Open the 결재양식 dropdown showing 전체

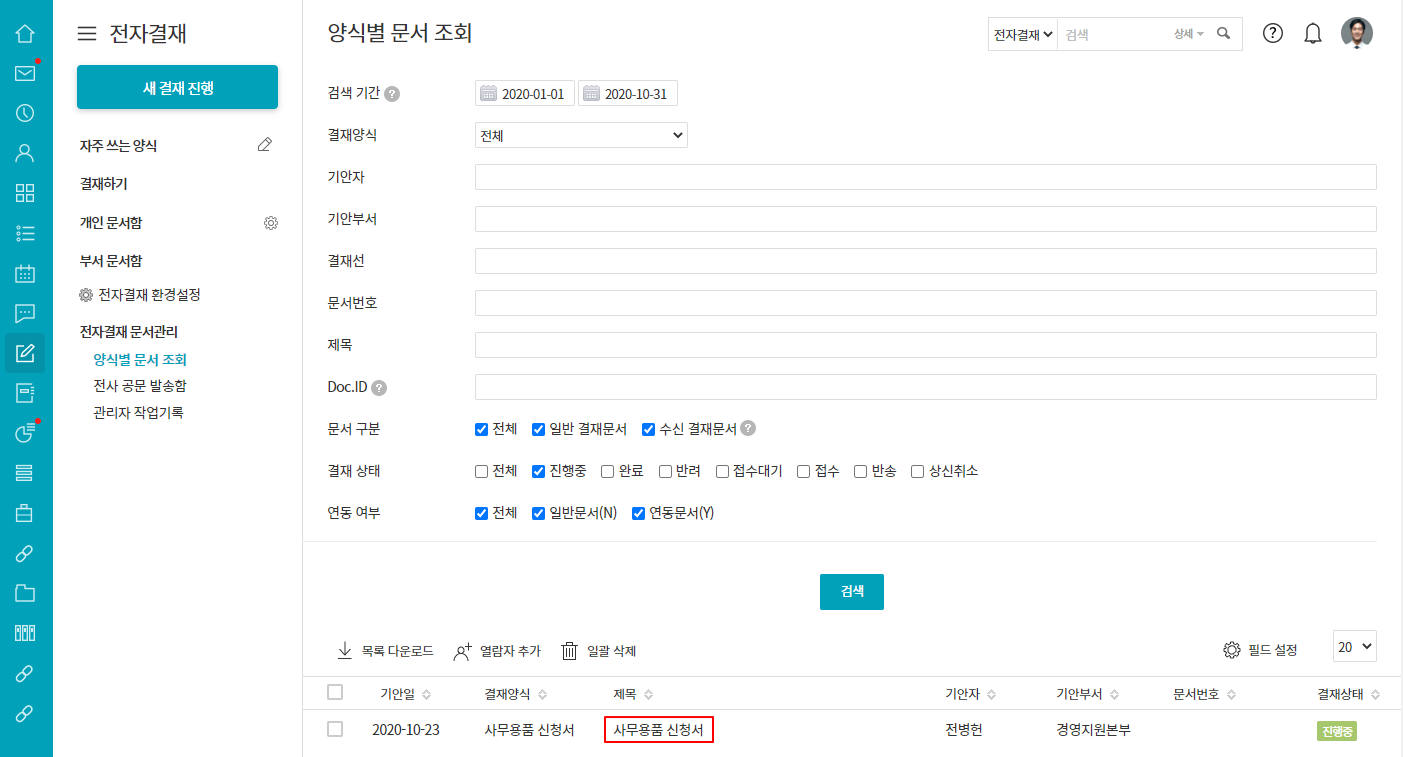pos(581,135)
